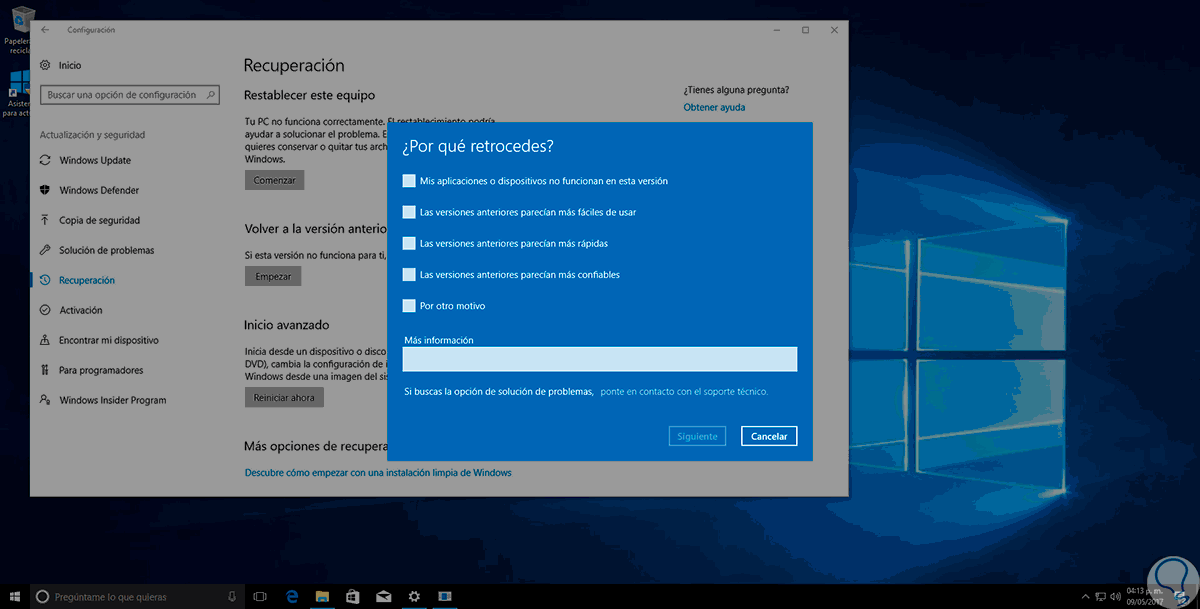
Task: Click the '¿Tienes alguna pregunta?' text
Action: tap(736, 89)
